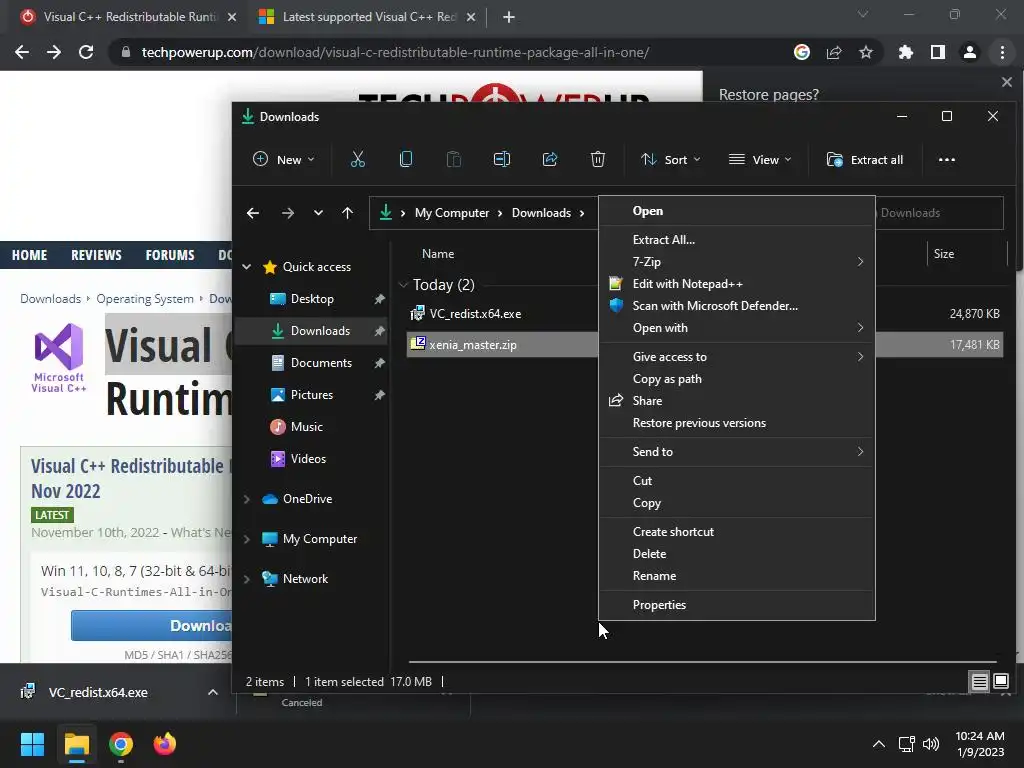Collapse the Quick access tree node
Screen dimensions: 1024x768
tap(247, 266)
